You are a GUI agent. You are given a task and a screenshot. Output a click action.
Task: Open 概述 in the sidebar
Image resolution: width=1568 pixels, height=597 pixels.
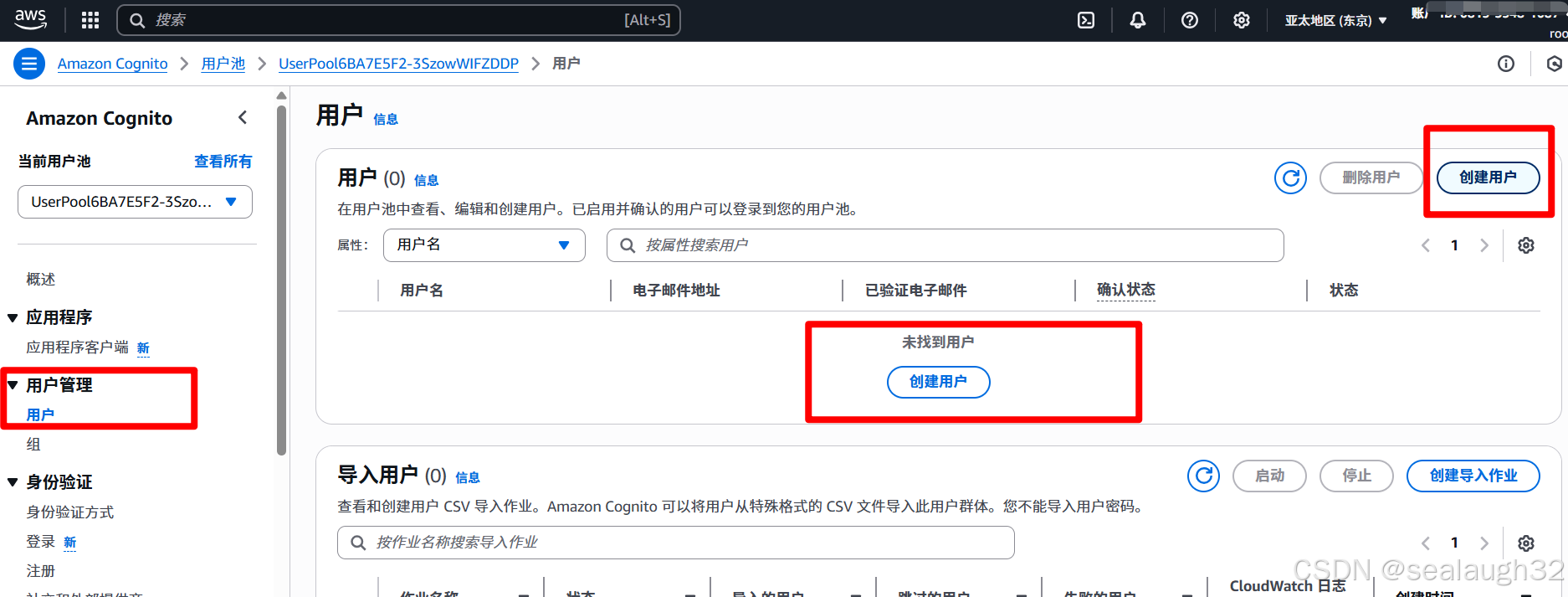click(40, 279)
